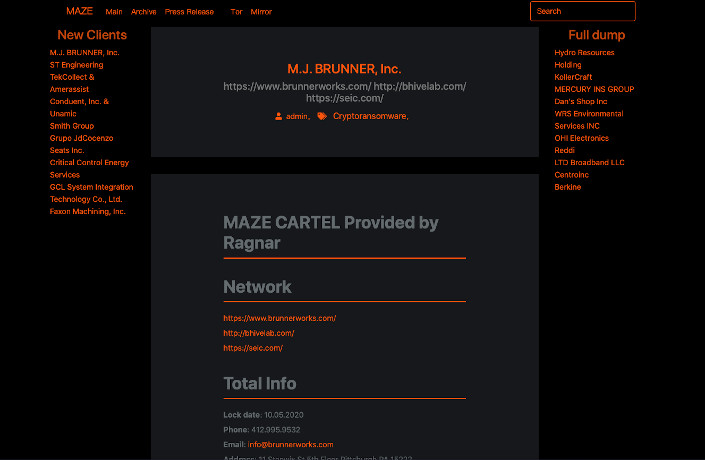The height and width of the screenshot is (460, 705).
Task: Select MERCURY INS GROUP entry
Action: pyautogui.click(x=594, y=89)
